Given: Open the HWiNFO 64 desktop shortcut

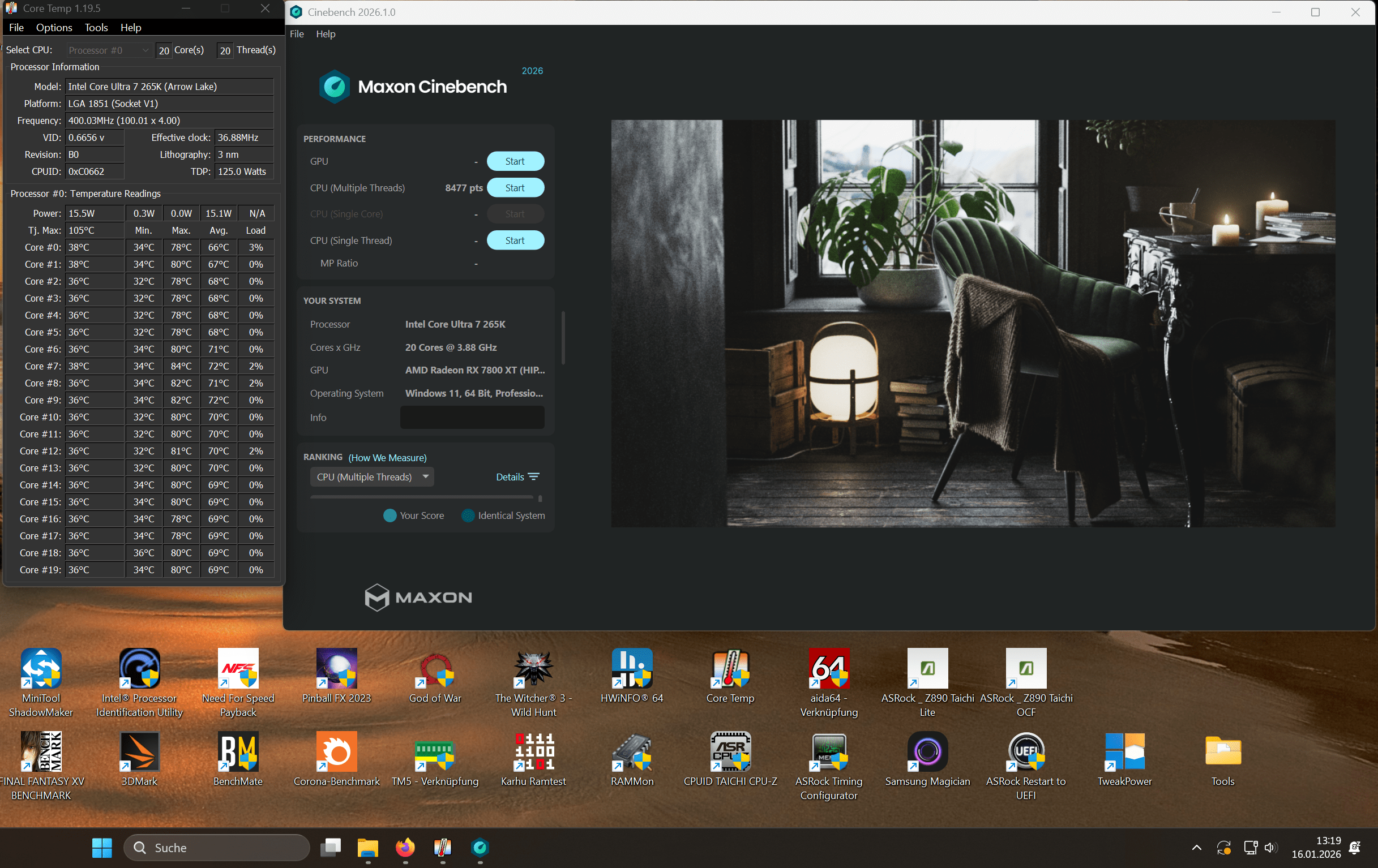Looking at the screenshot, I should click(x=632, y=668).
